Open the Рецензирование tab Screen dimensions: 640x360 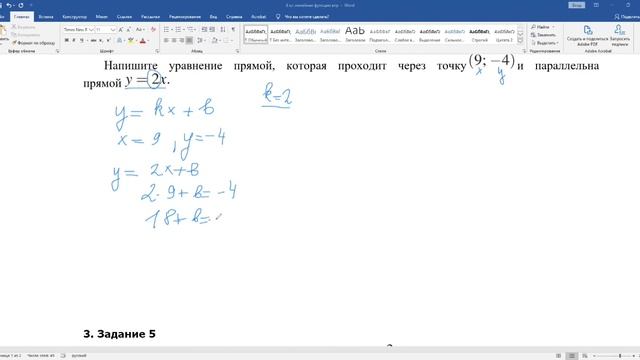tap(185, 17)
